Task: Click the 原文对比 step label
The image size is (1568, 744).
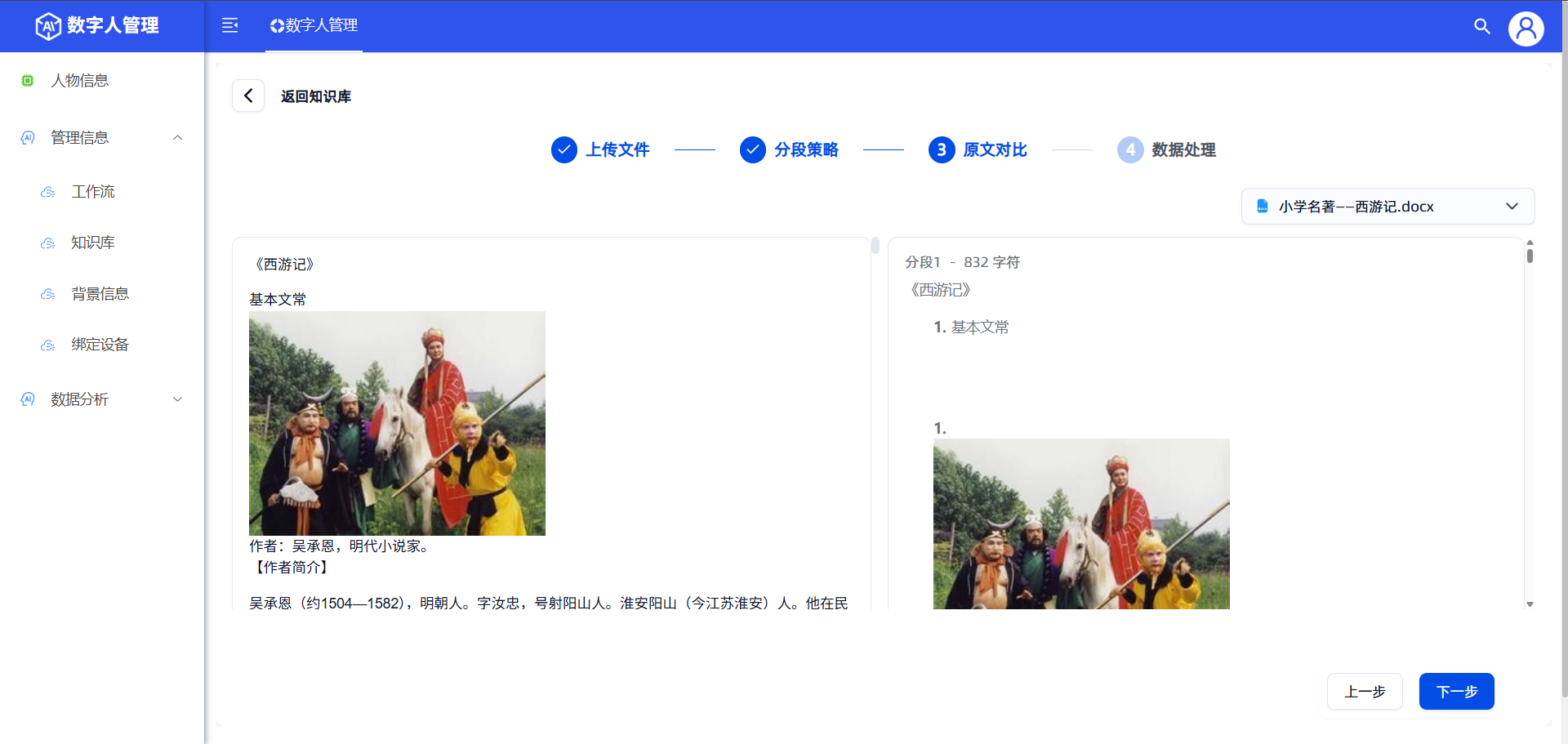Action: click(995, 150)
